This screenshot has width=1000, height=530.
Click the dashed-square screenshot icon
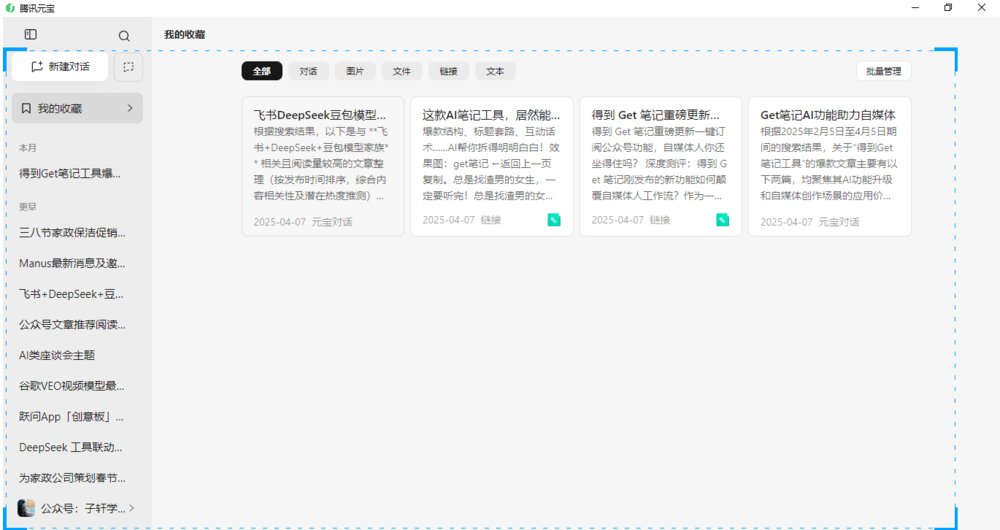(x=128, y=67)
